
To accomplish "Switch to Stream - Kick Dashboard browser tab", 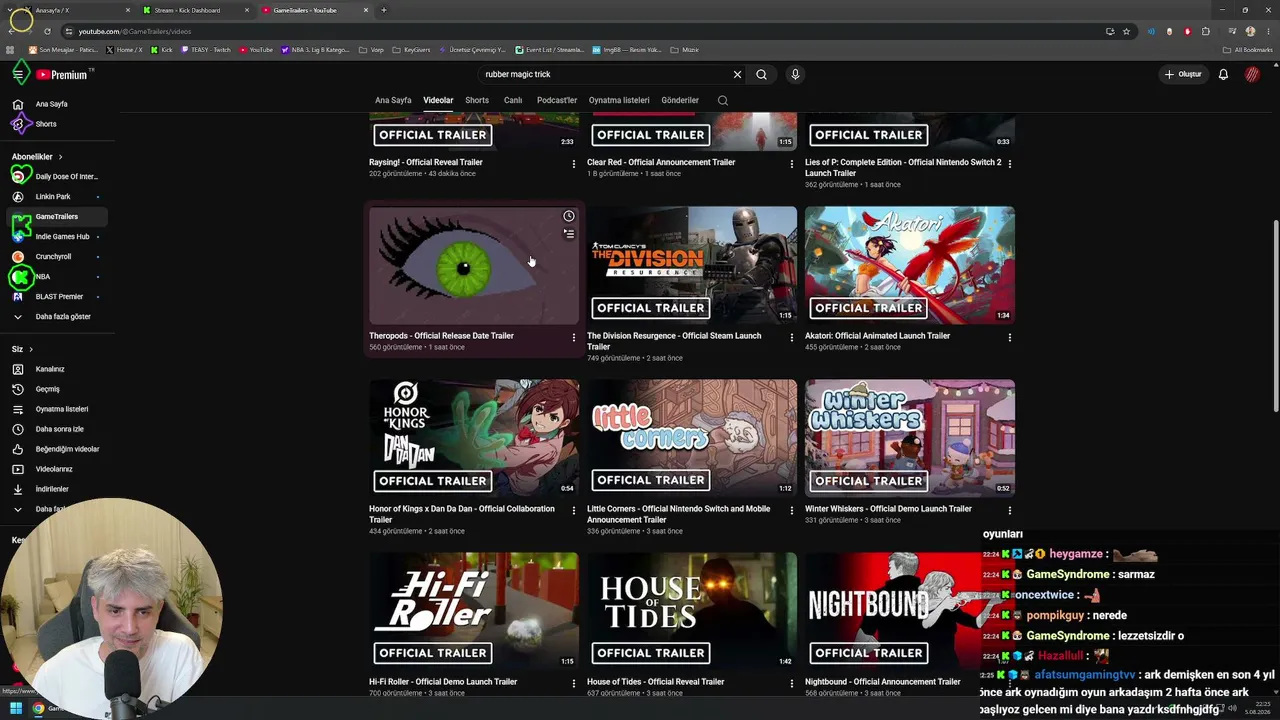I will (x=195, y=10).
